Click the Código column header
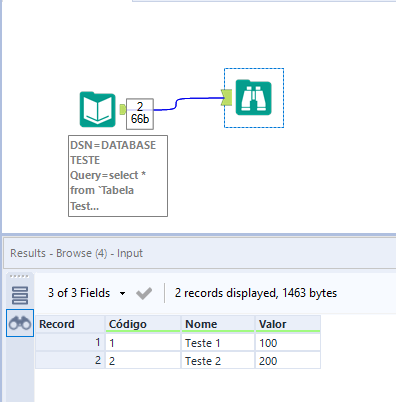396x402 pixels. click(143, 324)
